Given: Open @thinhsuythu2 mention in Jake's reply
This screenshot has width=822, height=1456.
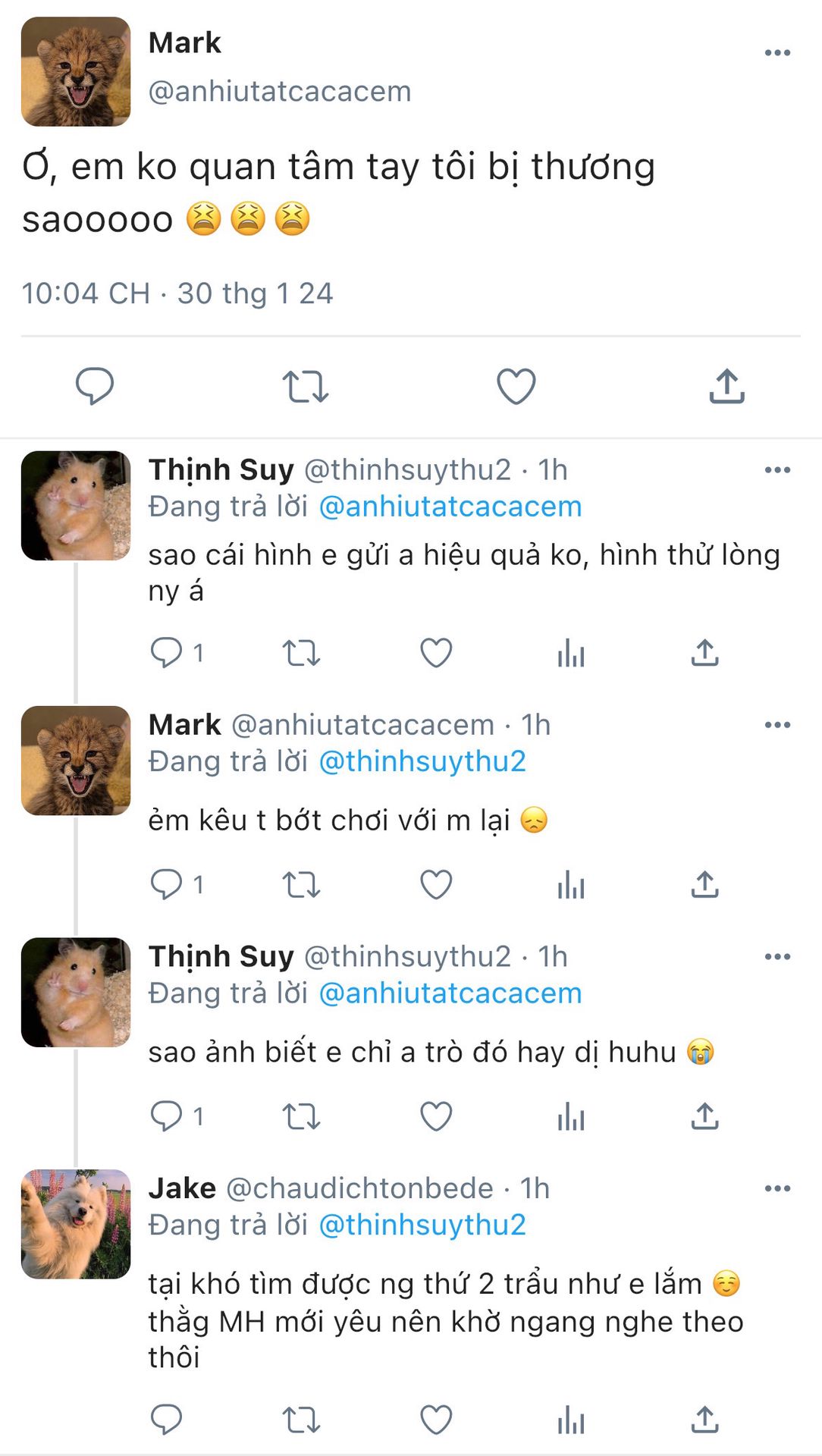Looking at the screenshot, I should pyautogui.click(x=422, y=1225).
